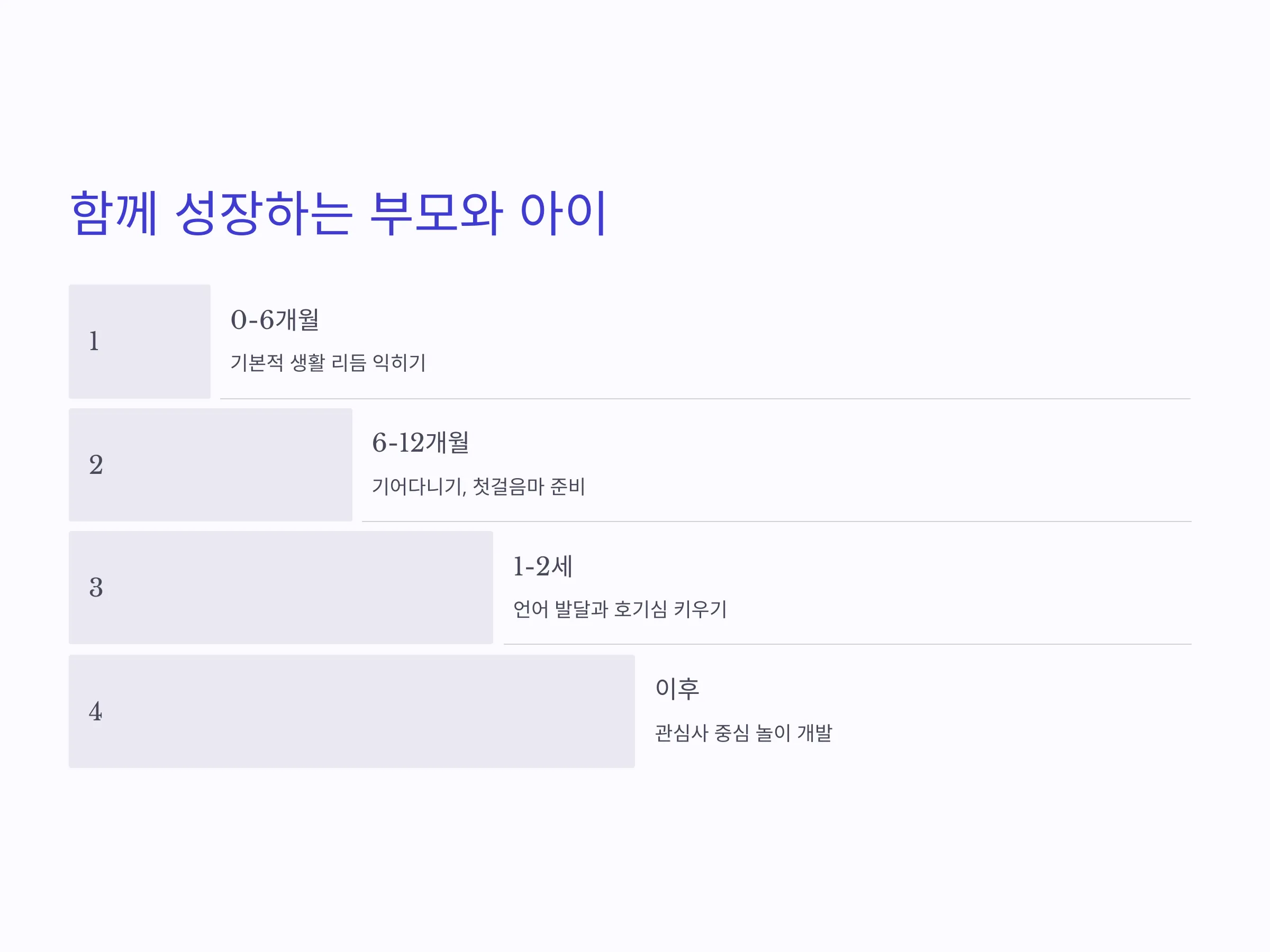Click divider line under 1-2세 section

(x=847, y=644)
